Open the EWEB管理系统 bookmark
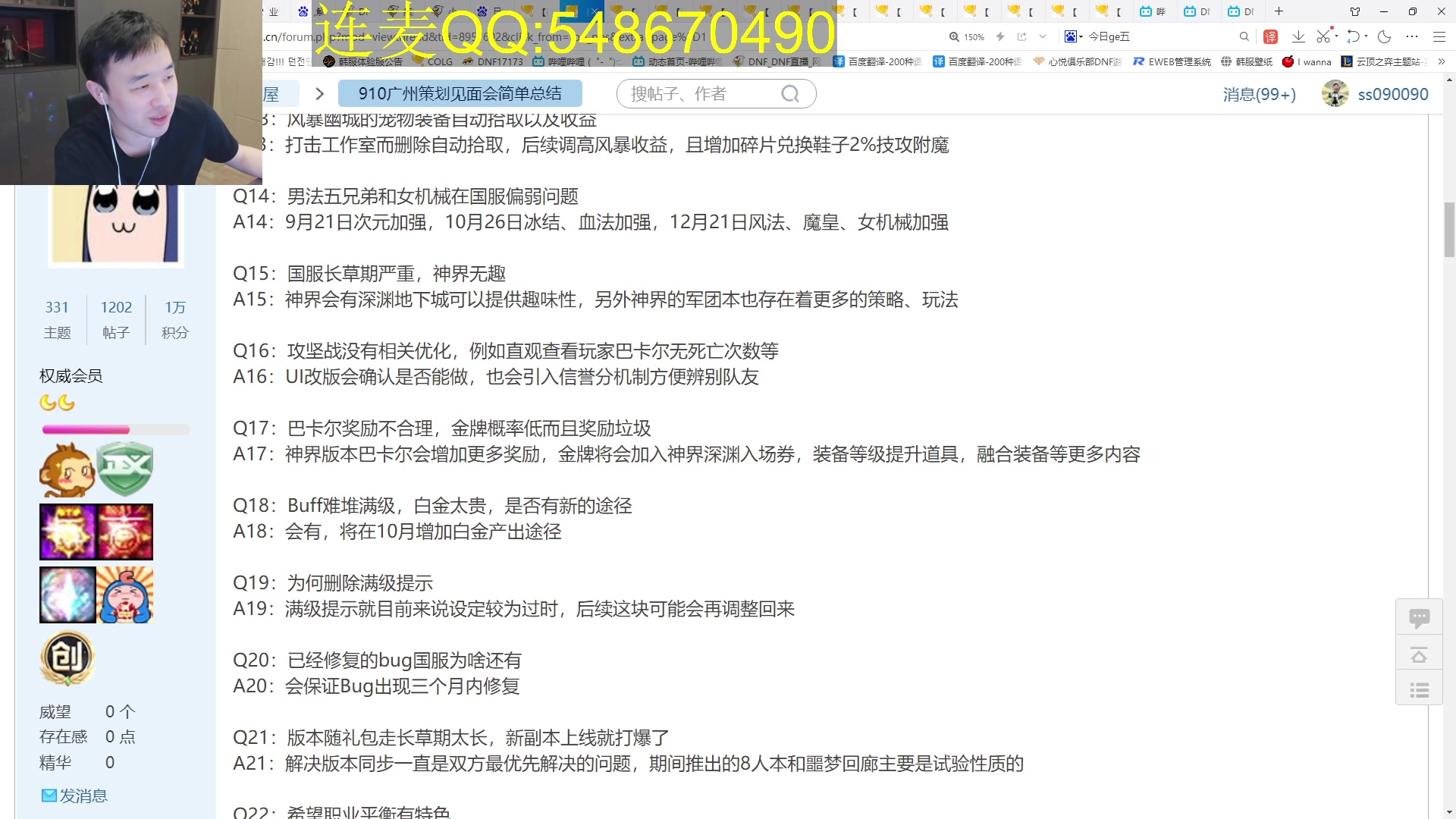This screenshot has height=819, width=1456. 1171,61
